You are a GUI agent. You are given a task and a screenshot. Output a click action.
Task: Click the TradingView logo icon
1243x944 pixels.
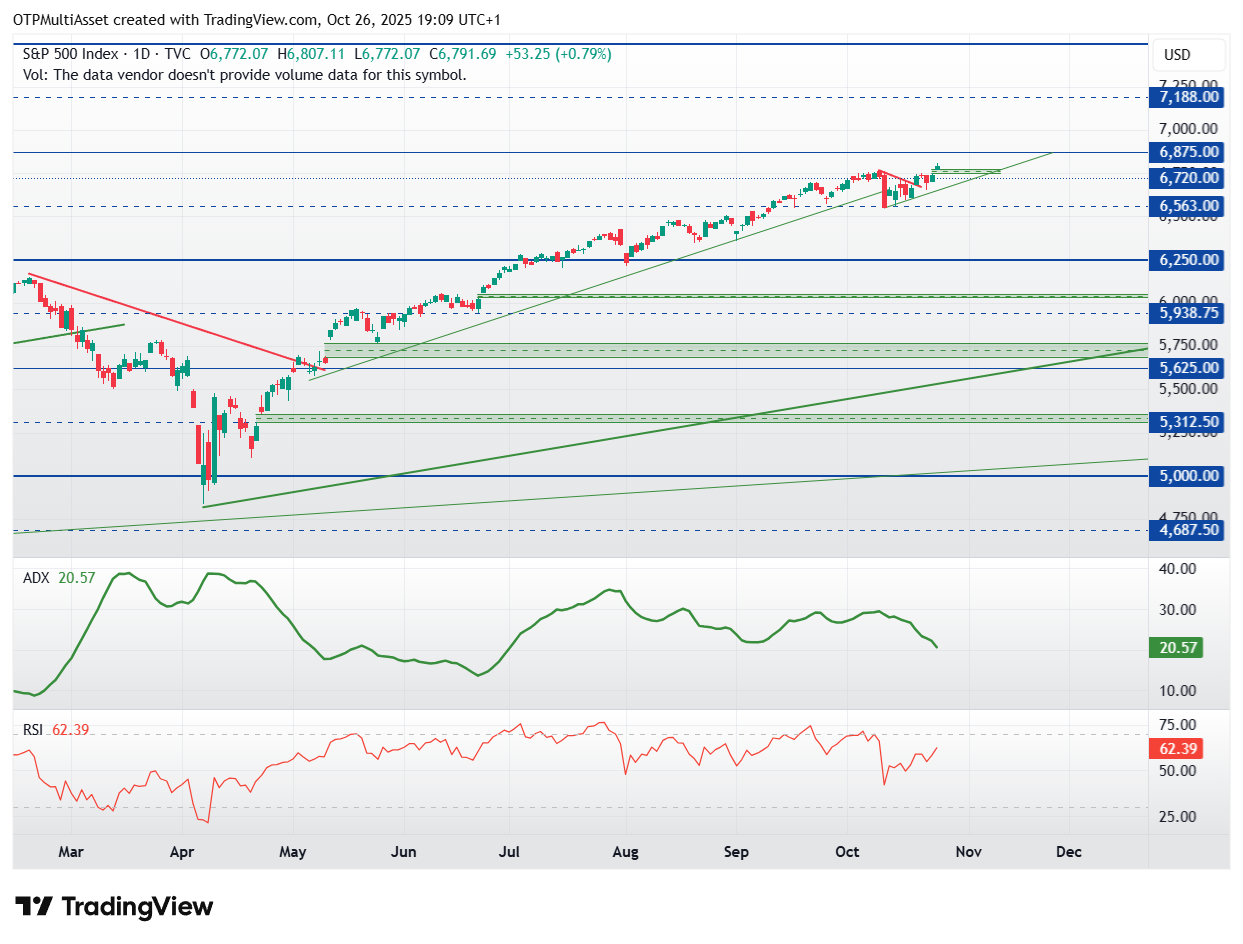pyautogui.click(x=34, y=907)
